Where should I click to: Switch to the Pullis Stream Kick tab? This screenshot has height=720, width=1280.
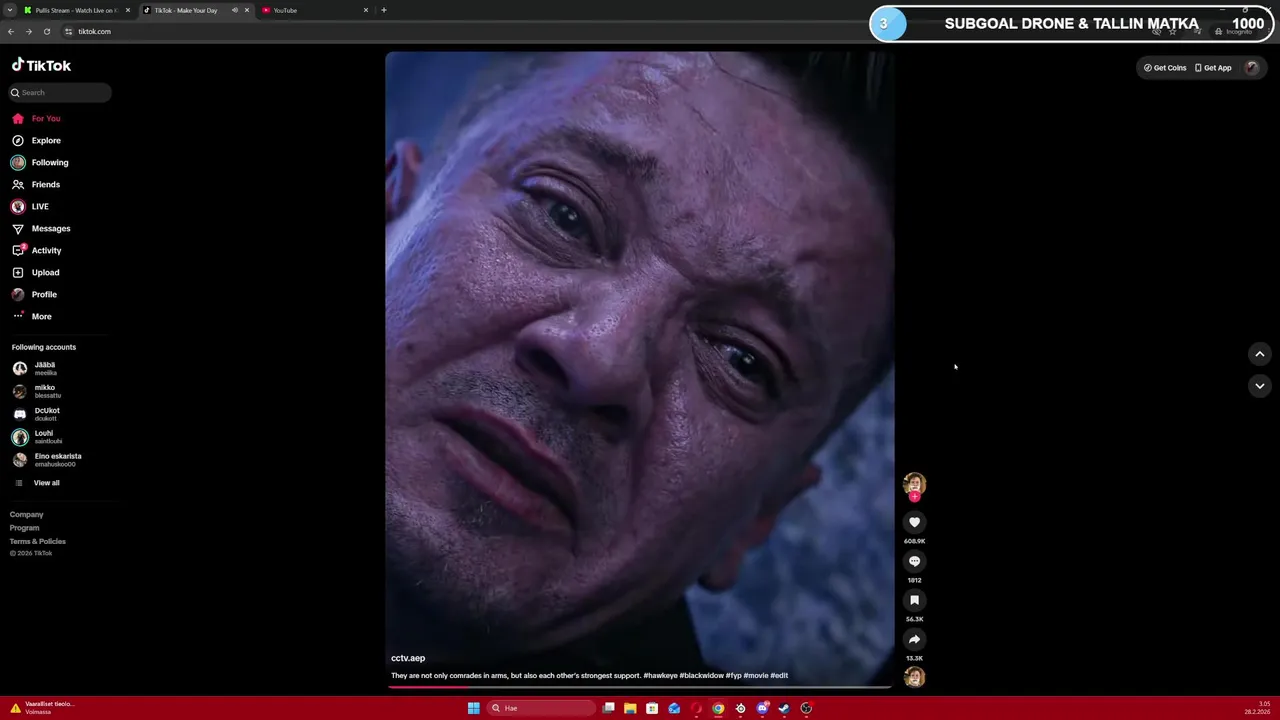(76, 10)
